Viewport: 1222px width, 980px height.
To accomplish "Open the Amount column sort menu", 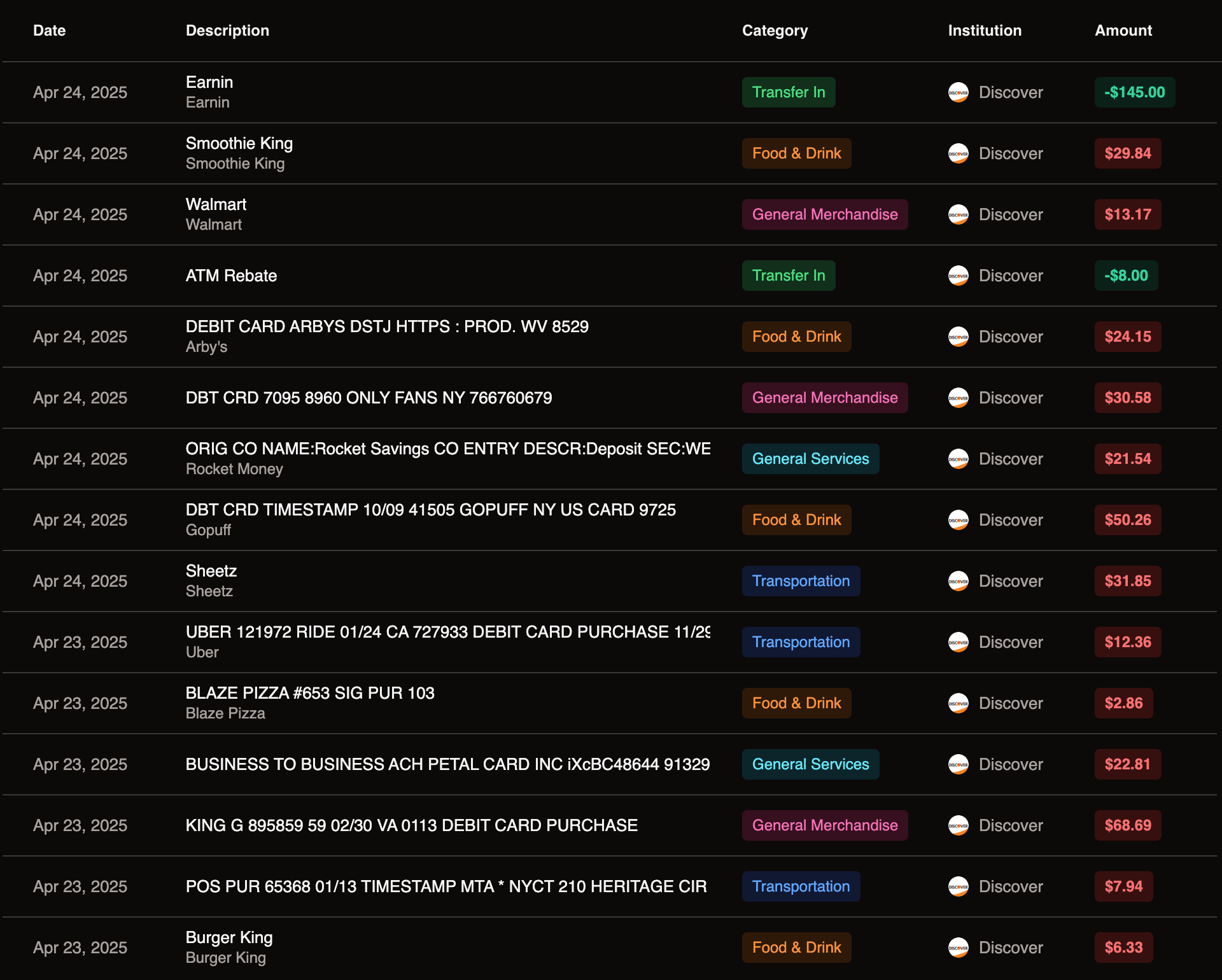I will 1123,30.
